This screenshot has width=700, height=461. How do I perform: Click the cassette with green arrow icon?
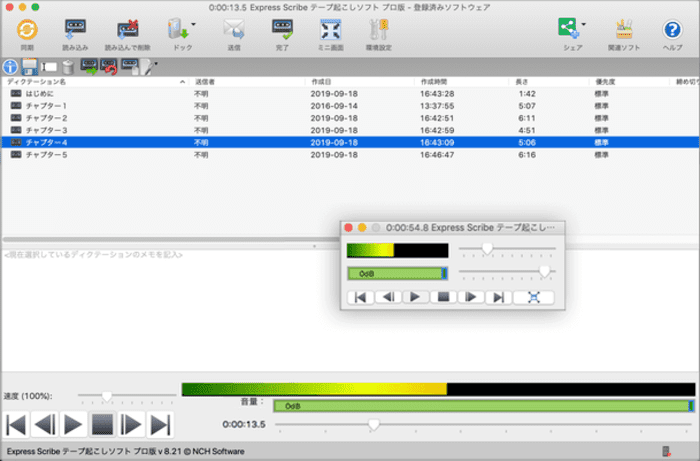point(89,66)
